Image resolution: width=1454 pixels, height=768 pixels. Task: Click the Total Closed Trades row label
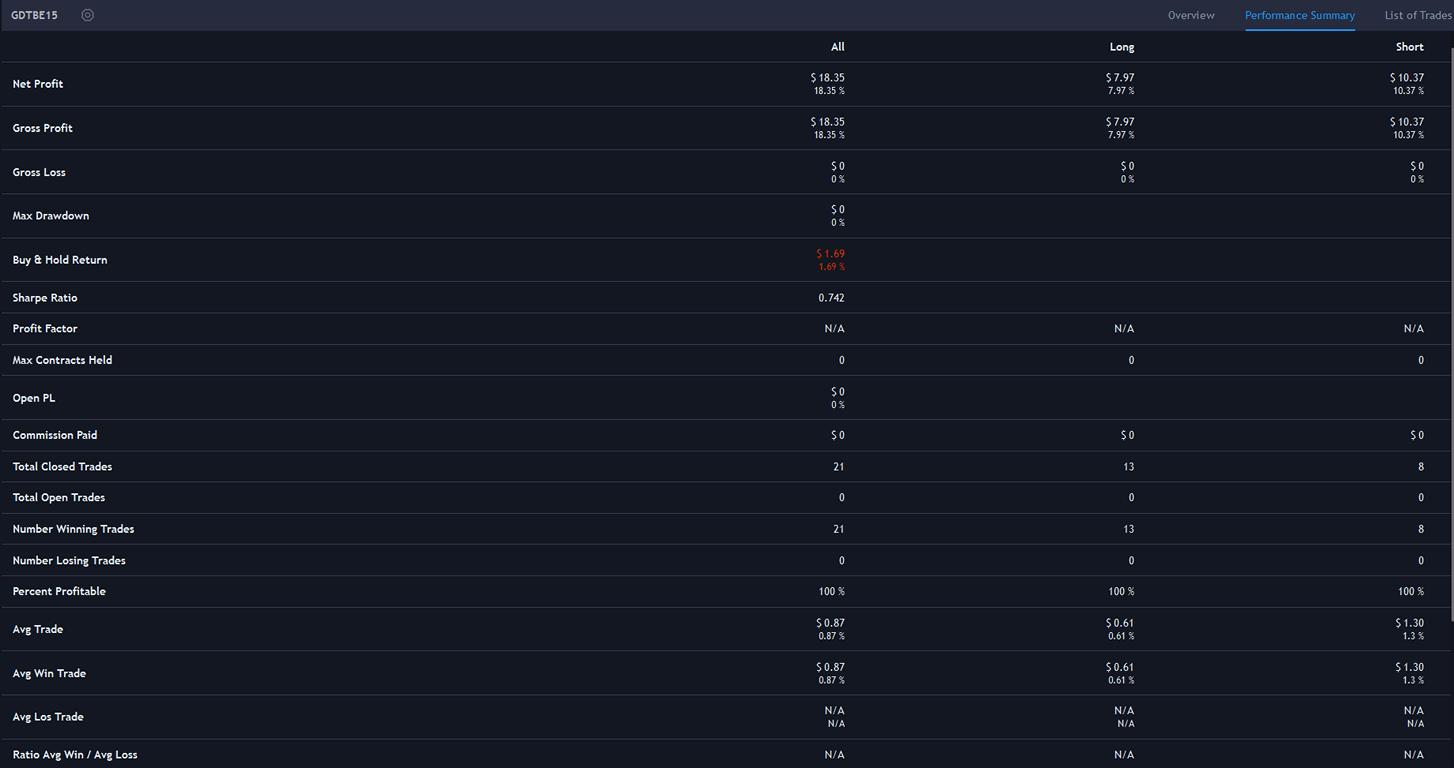62,467
